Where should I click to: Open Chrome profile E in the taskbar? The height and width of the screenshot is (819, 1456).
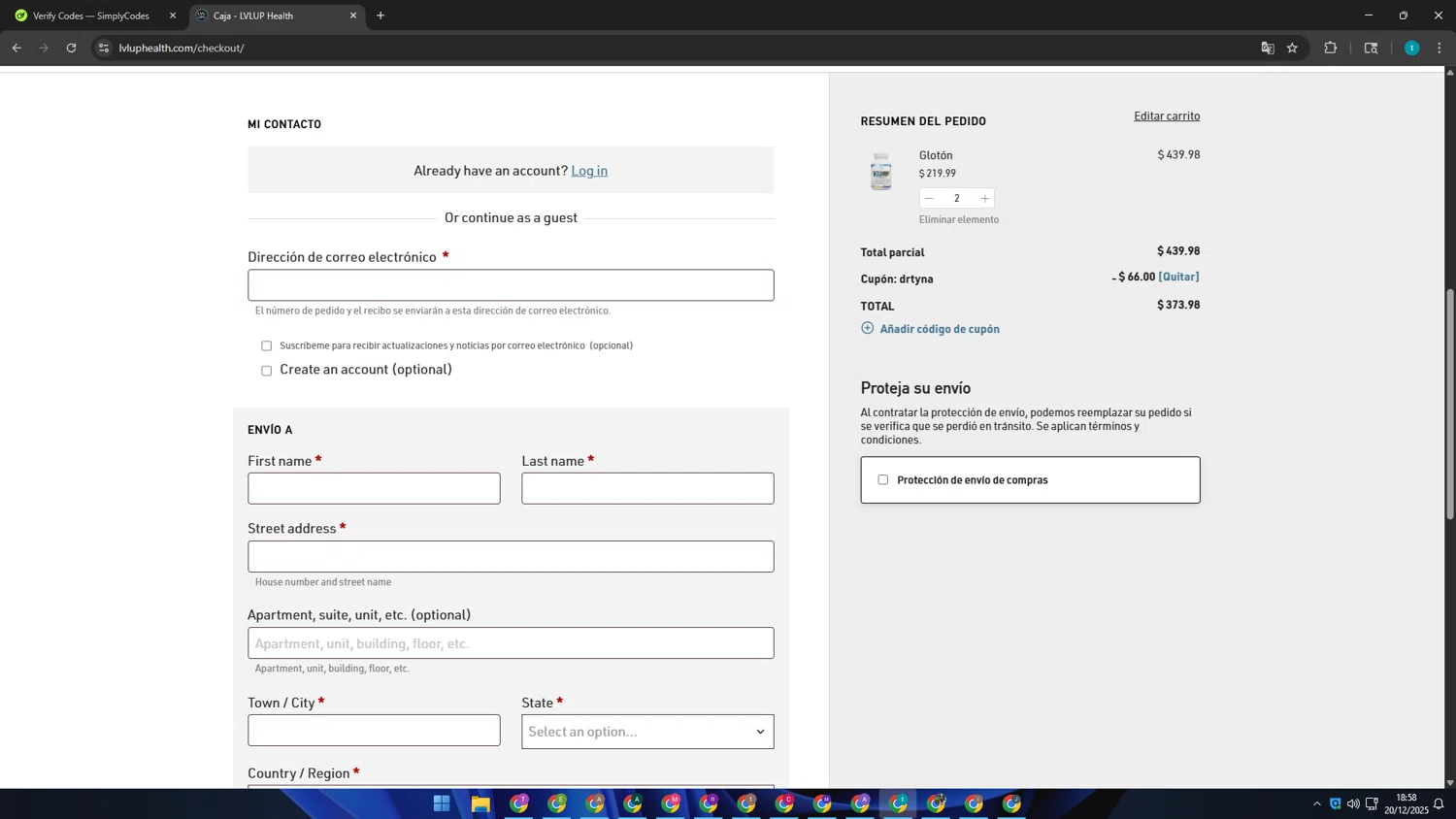[557, 803]
